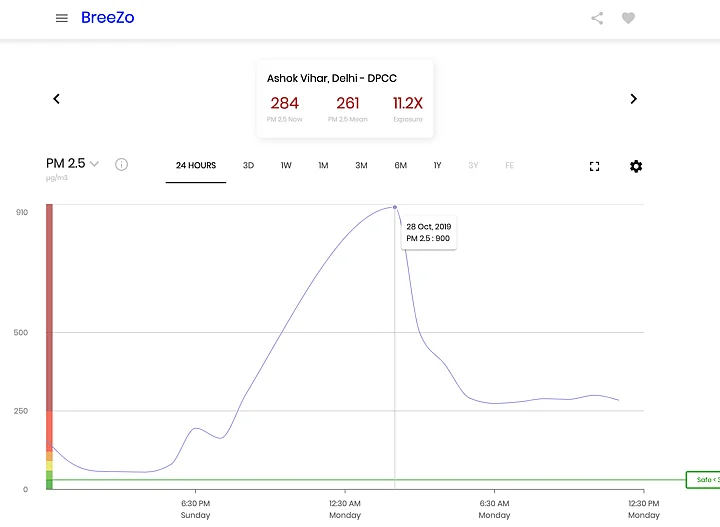Screen dimensions: 720x527
Task: Open chart settings gear
Action: pos(636,166)
